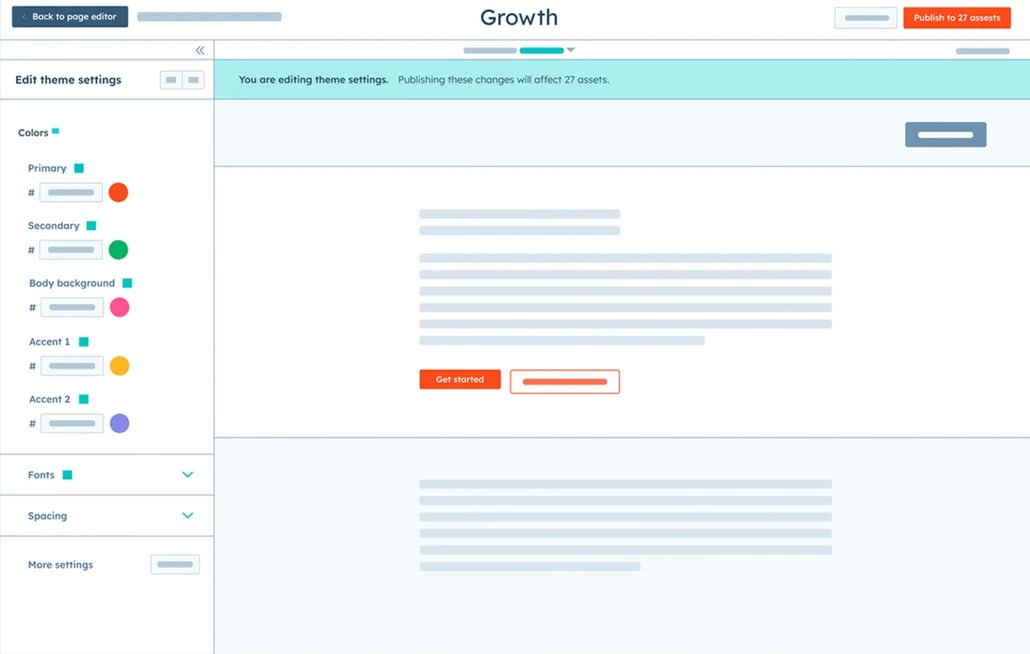Toggle right view option in Edit theme settings
Screen dimensions: 1030x654
tap(193, 80)
